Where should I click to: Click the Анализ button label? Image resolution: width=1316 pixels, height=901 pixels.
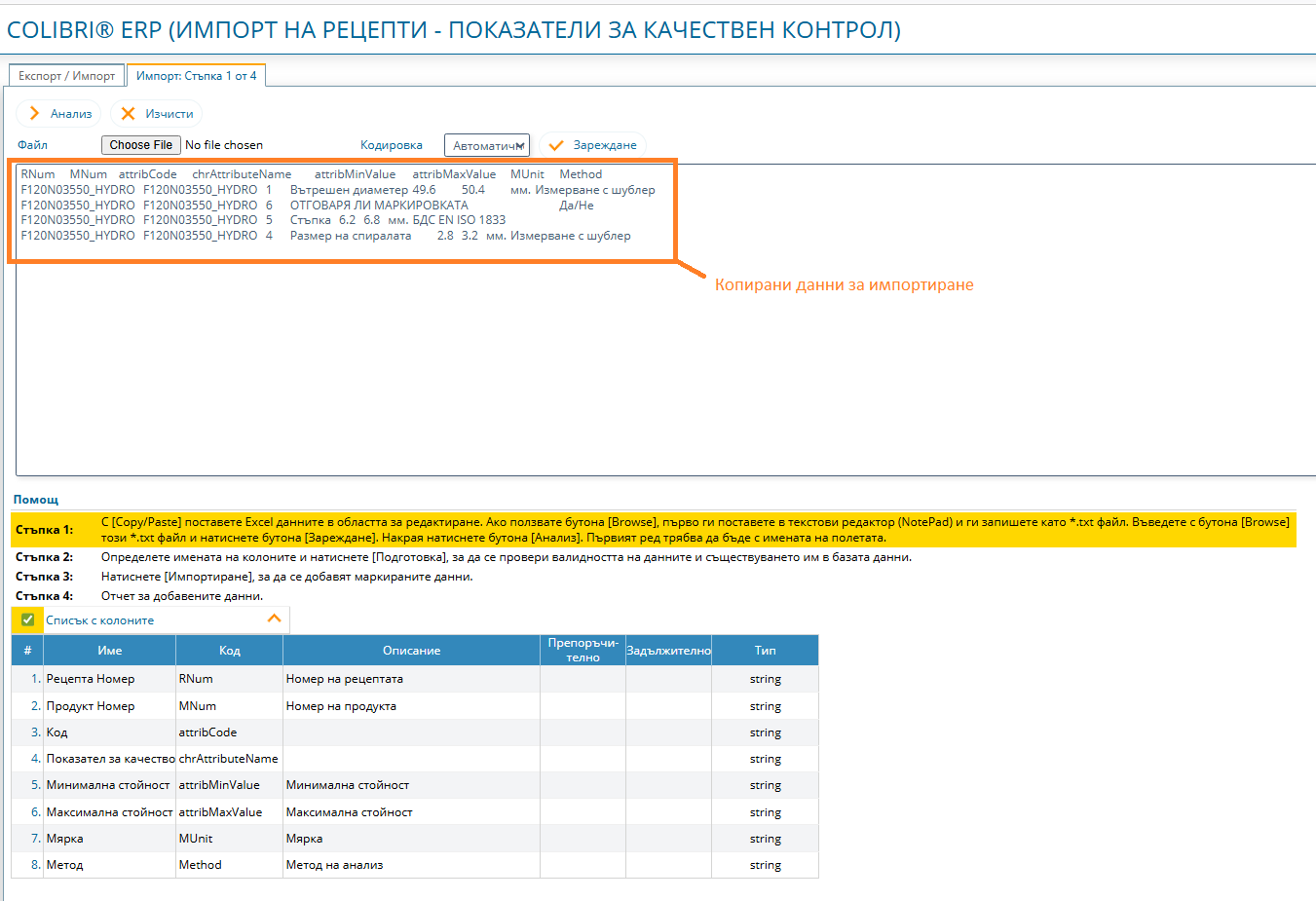click(x=71, y=114)
